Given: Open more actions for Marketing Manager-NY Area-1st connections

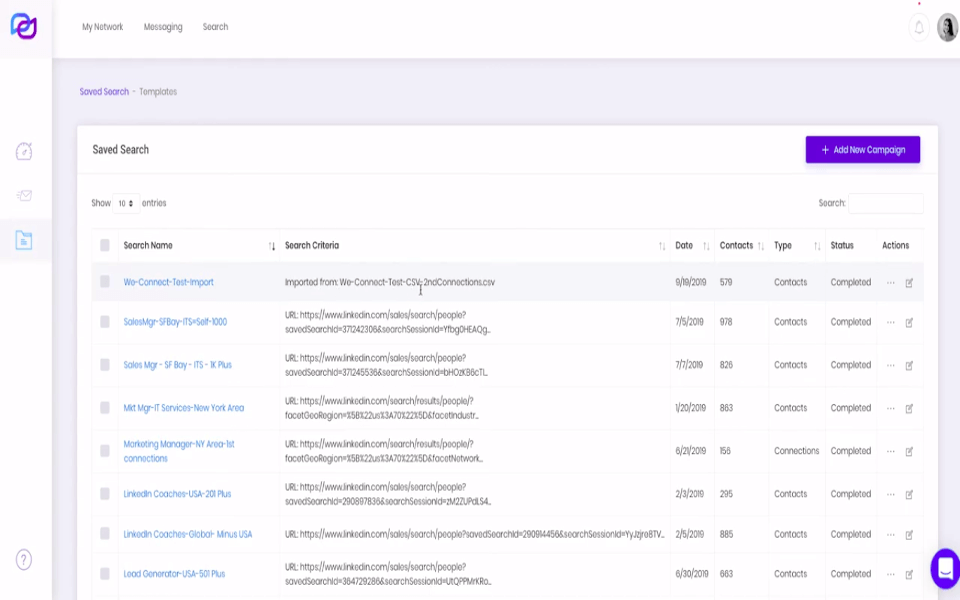Looking at the screenshot, I should 891,451.
